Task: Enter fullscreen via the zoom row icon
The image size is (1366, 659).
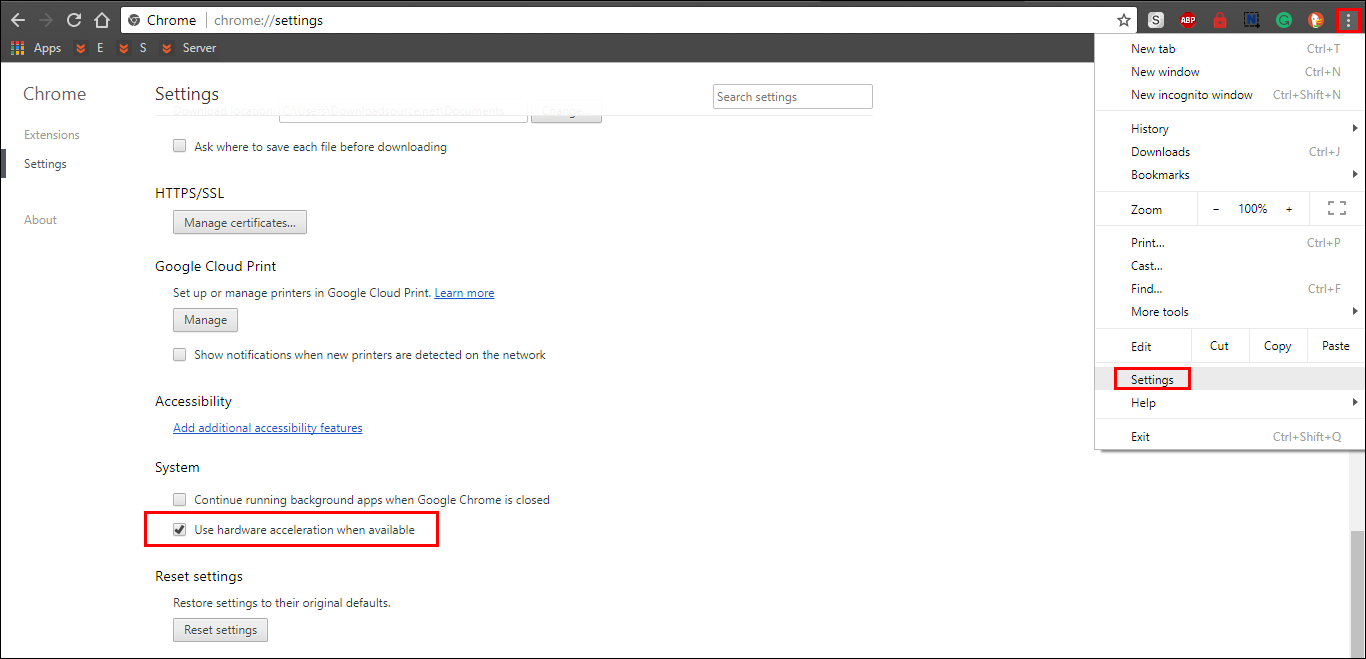Action: (x=1337, y=209)
